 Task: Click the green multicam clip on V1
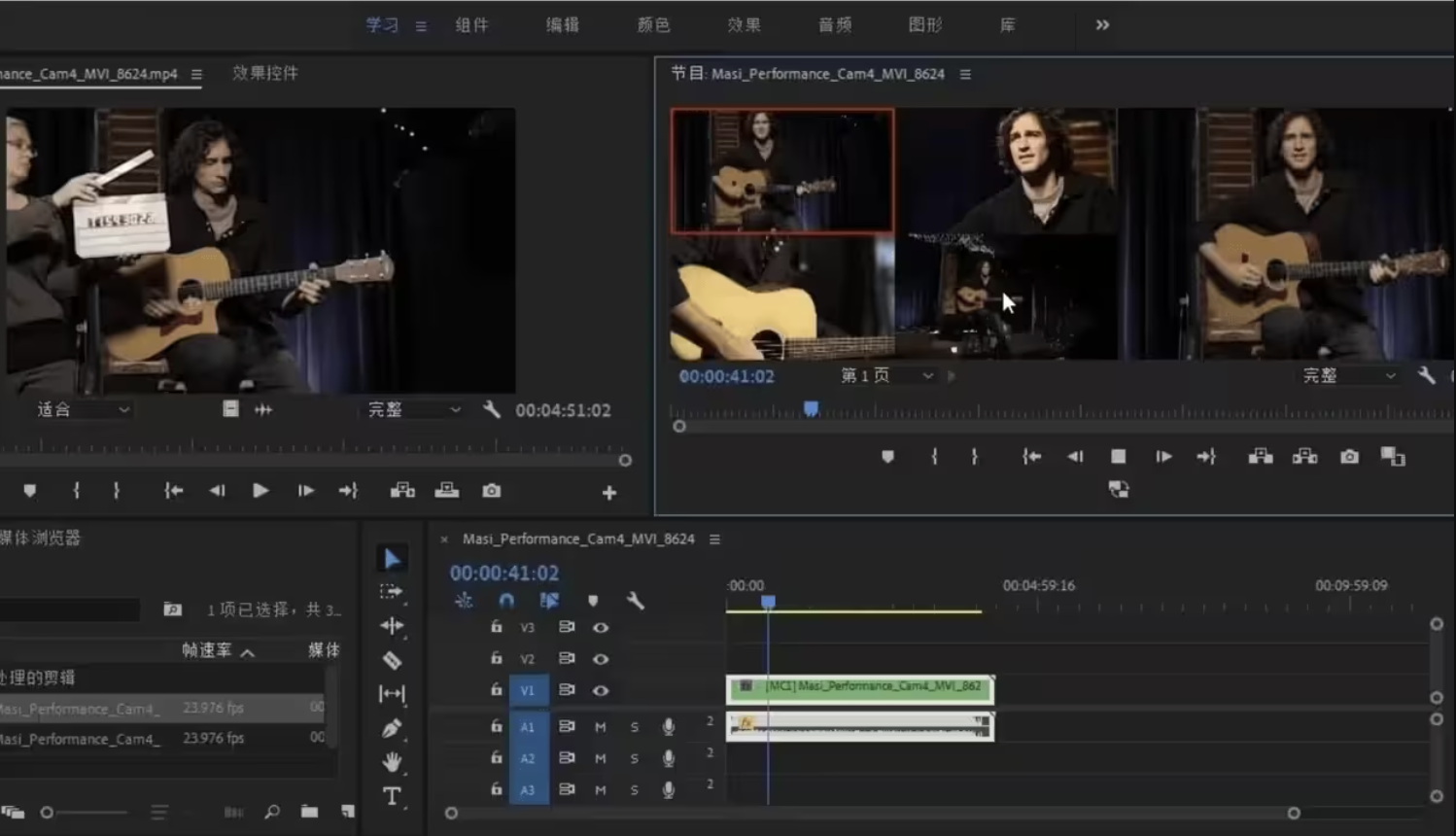859,688
